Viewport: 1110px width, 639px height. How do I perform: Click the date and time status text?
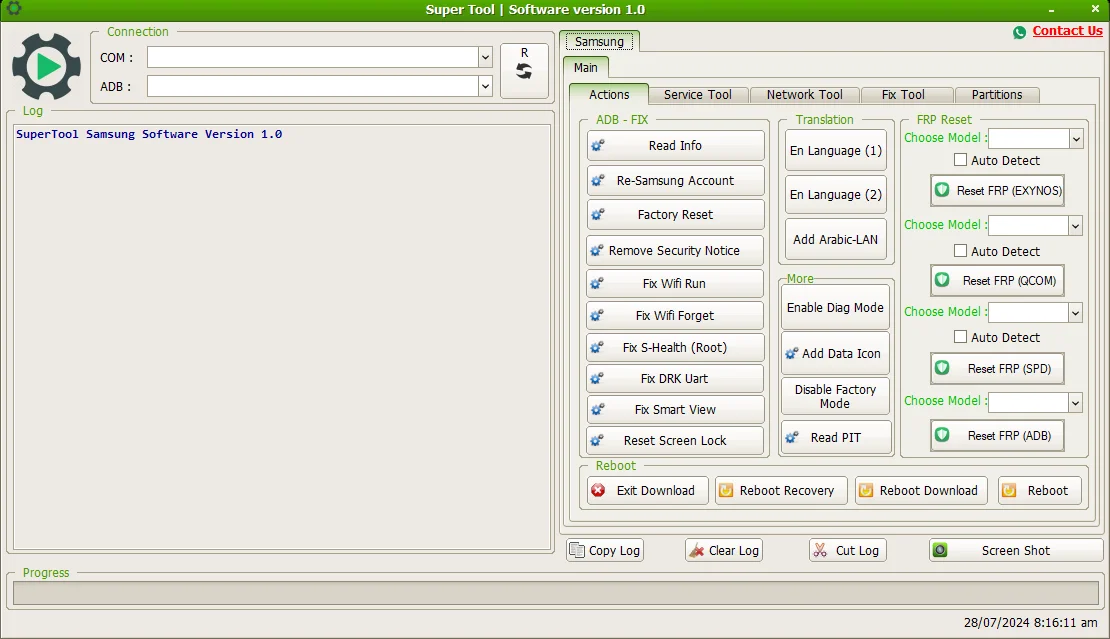point(1030,623)
